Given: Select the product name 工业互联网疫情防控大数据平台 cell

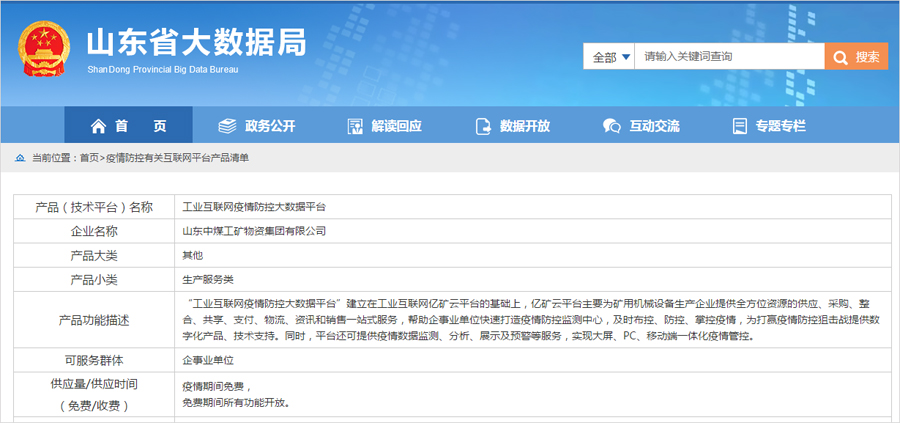Looking at the screenshot, I should (x=254, y=207).
